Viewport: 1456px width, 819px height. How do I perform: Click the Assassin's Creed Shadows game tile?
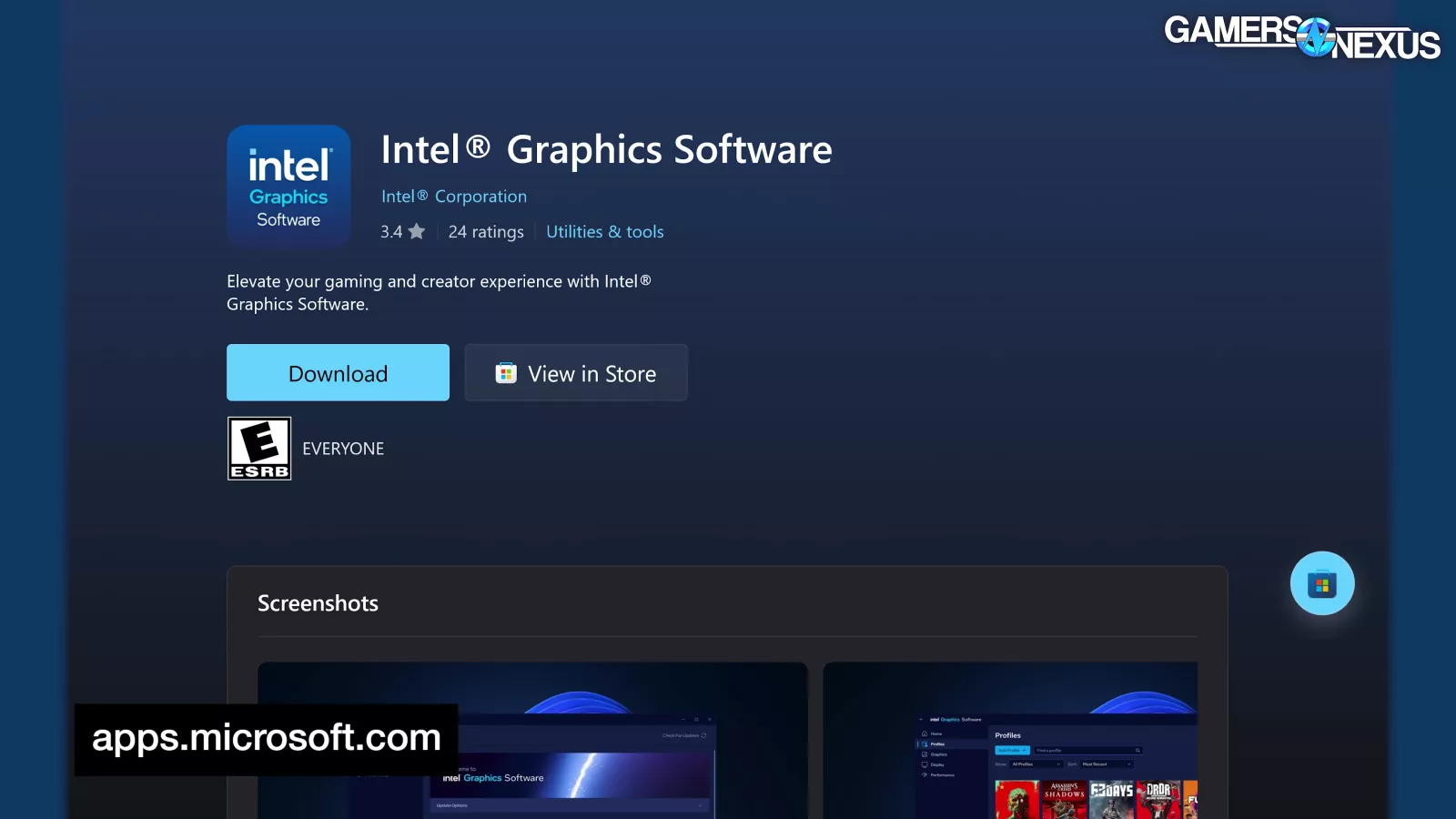coord(1064,799)
